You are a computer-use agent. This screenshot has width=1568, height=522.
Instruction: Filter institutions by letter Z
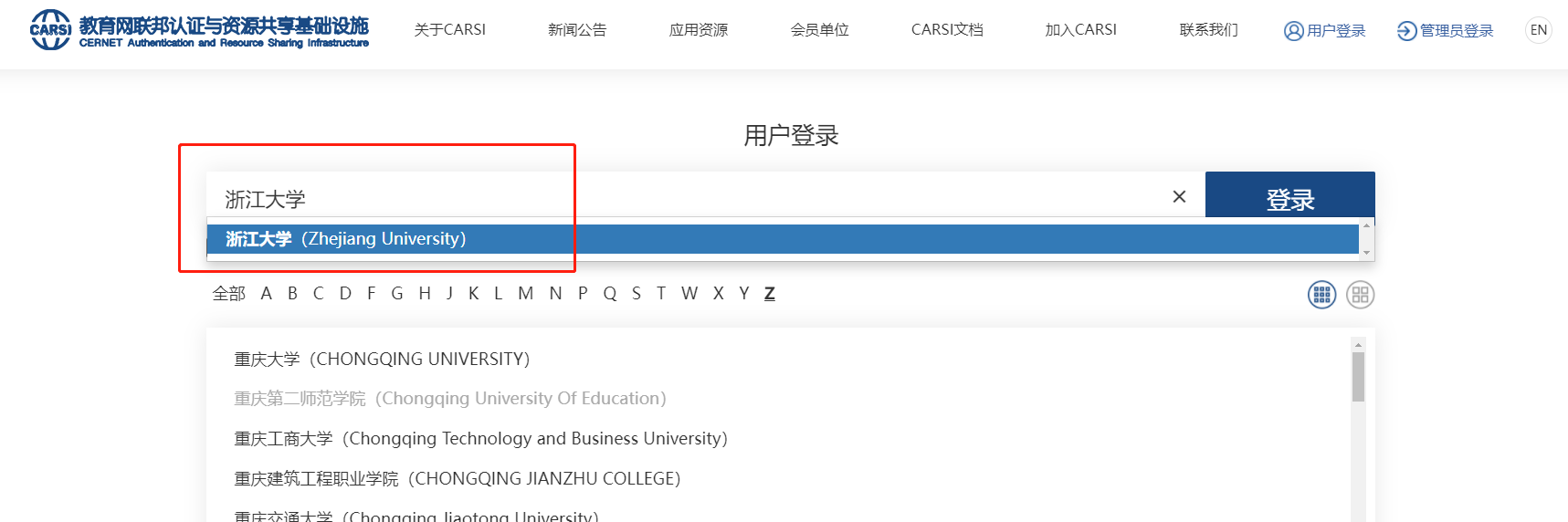point(769,293)
